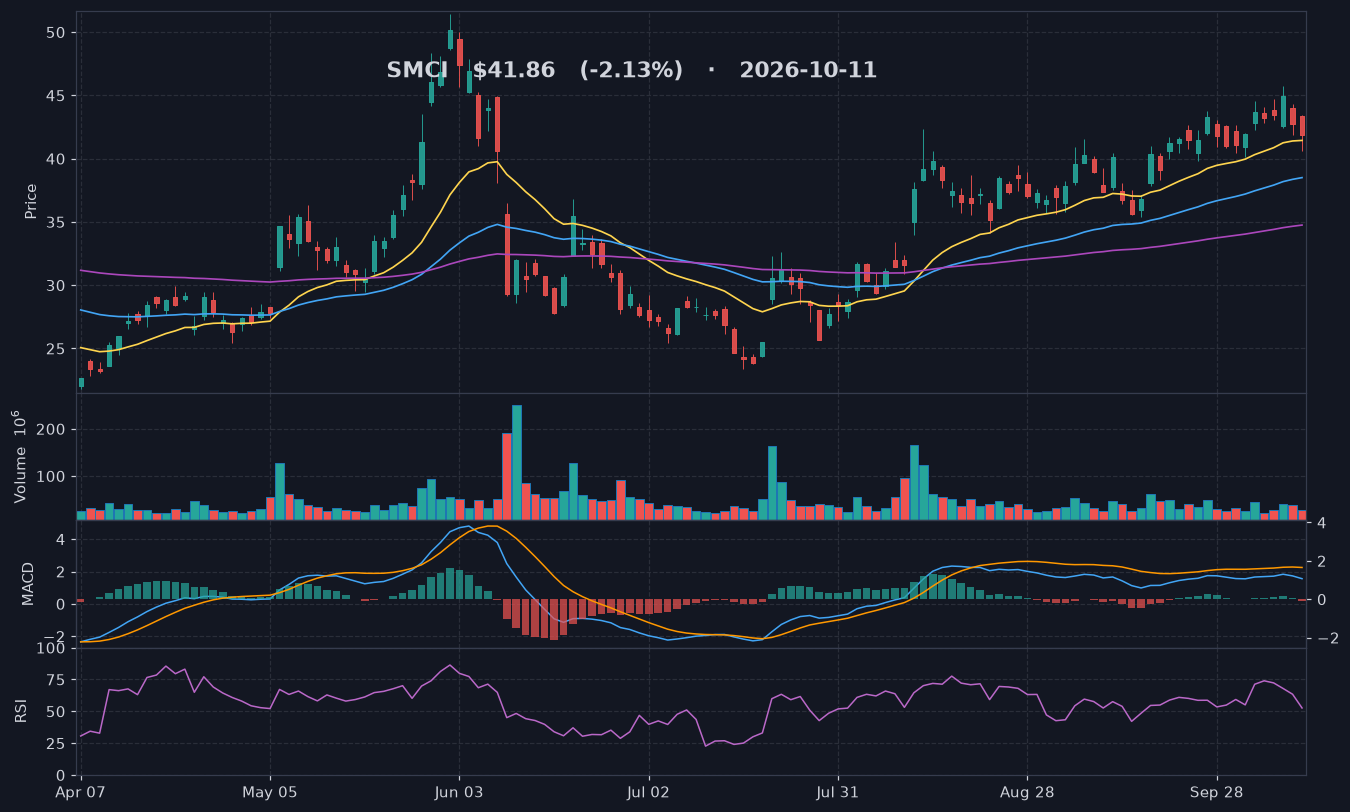
Task: Click the price axis value 45
Action: (56, 96)
